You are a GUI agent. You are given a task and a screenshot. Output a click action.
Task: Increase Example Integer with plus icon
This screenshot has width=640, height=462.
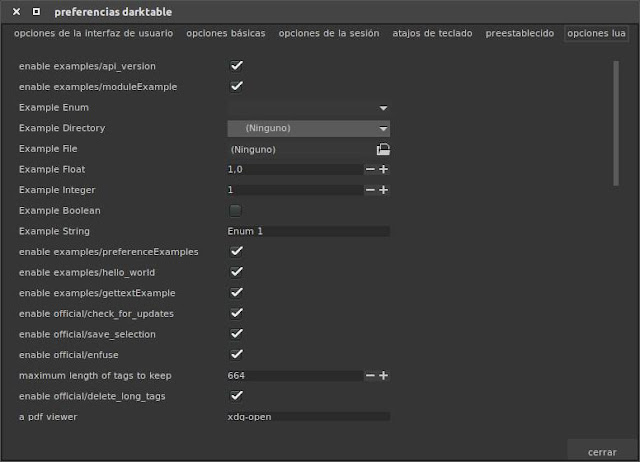coord(383,190)
